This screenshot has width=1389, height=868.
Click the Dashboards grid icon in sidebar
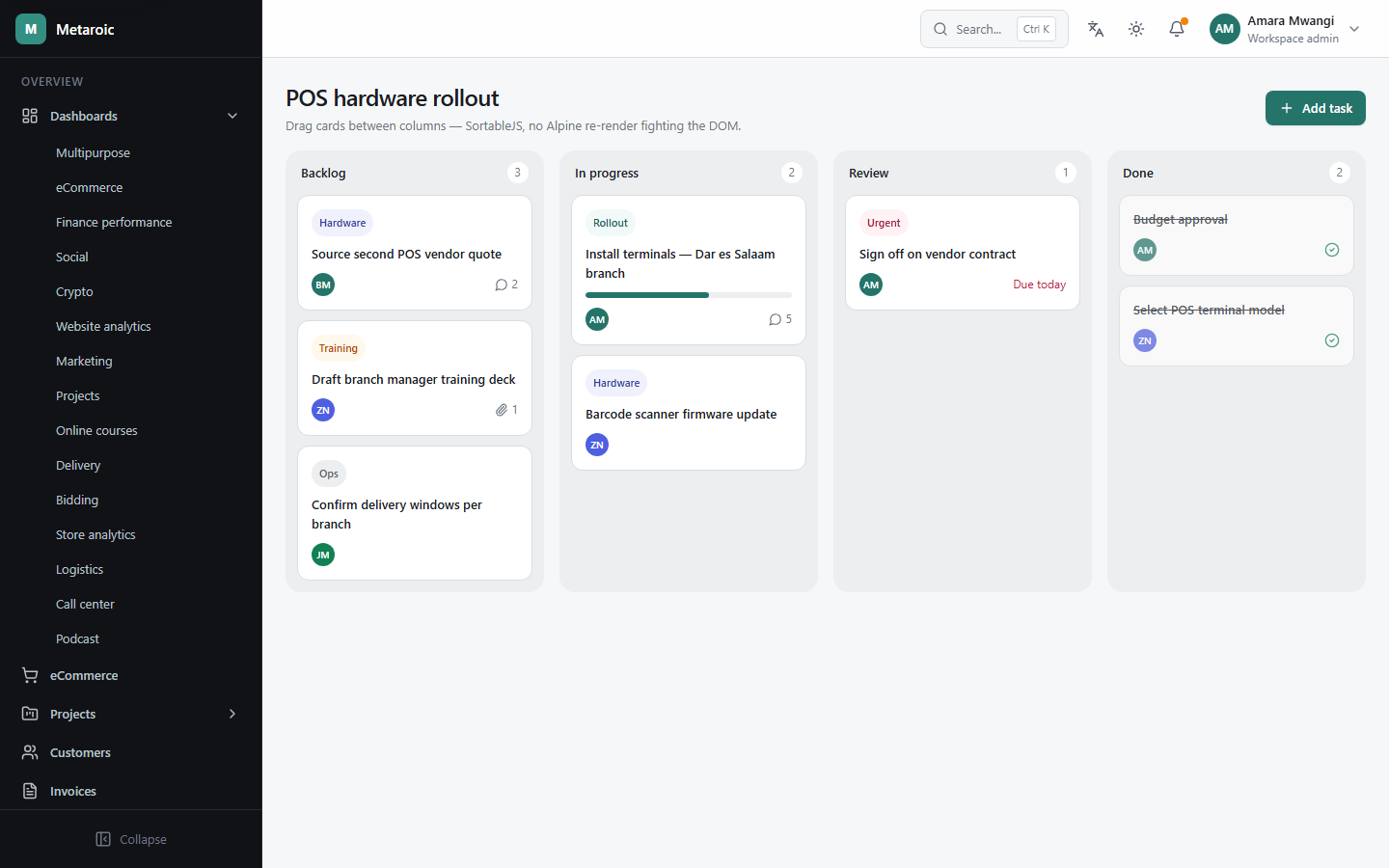coord(30,116)
